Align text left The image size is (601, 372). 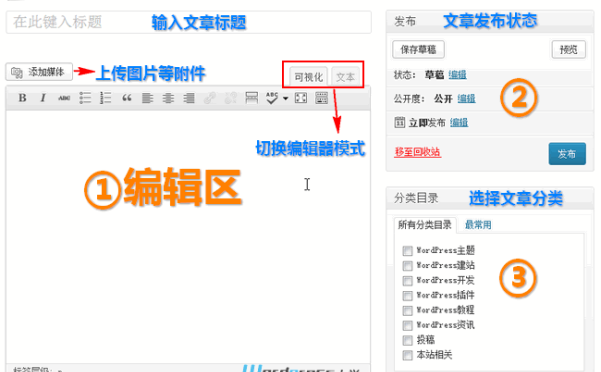tap(147, 98)
